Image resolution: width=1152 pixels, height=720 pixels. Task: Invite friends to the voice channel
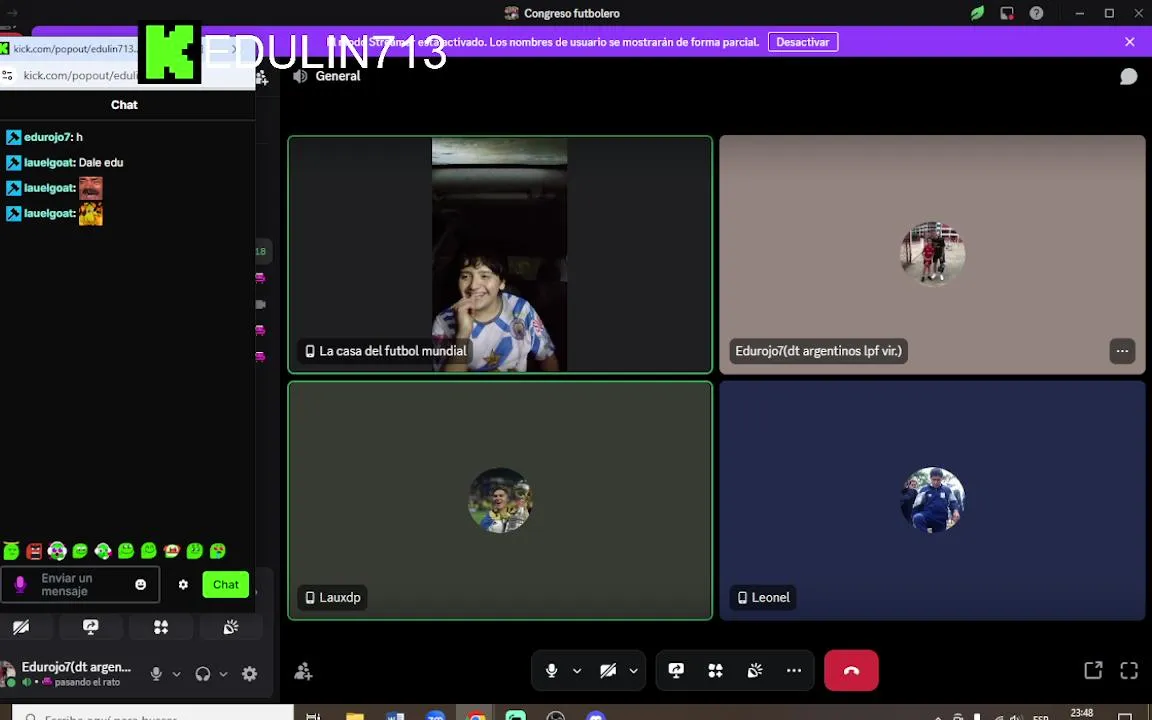[303, 671]
